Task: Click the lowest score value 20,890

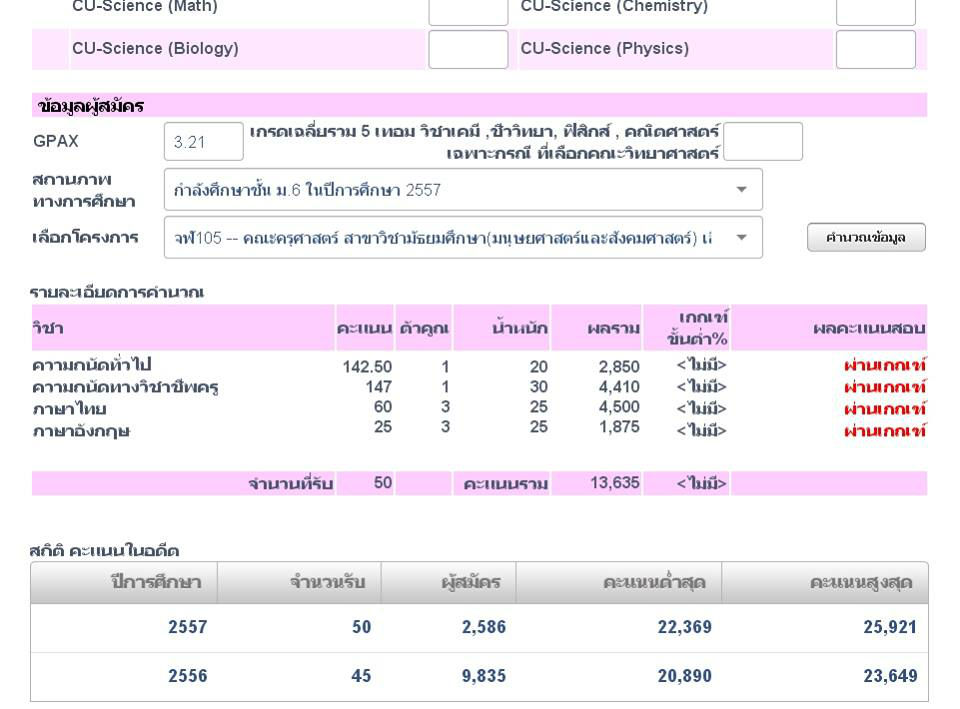Action: click(x=684, y=677)
